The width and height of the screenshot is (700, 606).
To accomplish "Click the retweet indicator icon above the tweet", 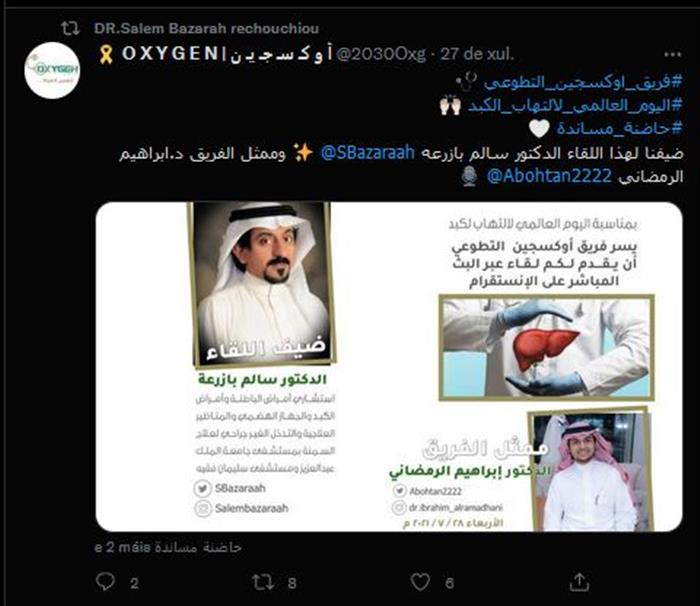I will [x=71, y=29].
